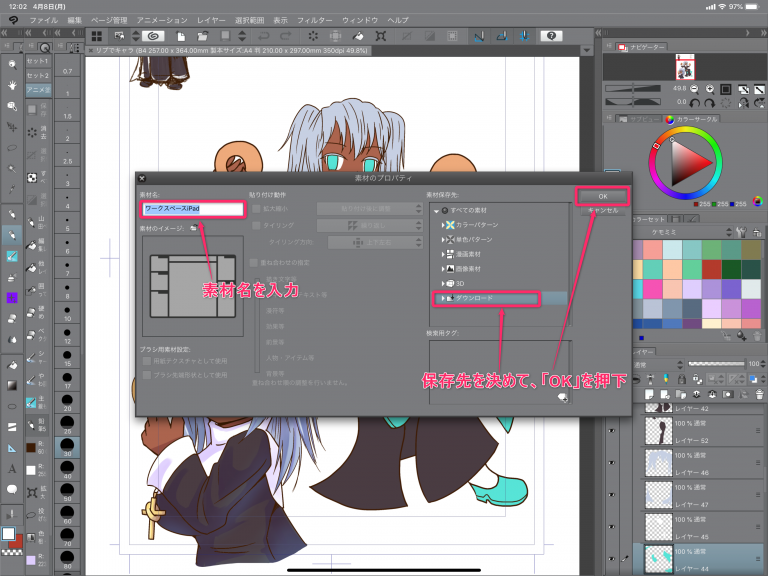Image resolution: width=768 pixels, height=576 pixels.
Task: Enable the 拡大縮小 checkbox
Action: [x=256, y=209]
